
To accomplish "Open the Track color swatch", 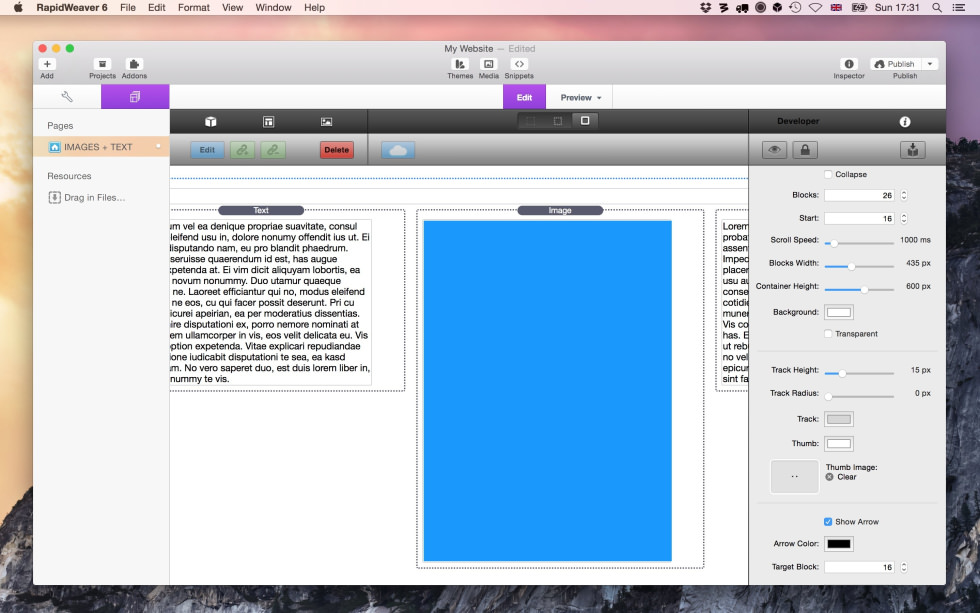I will tap(839, 419).
